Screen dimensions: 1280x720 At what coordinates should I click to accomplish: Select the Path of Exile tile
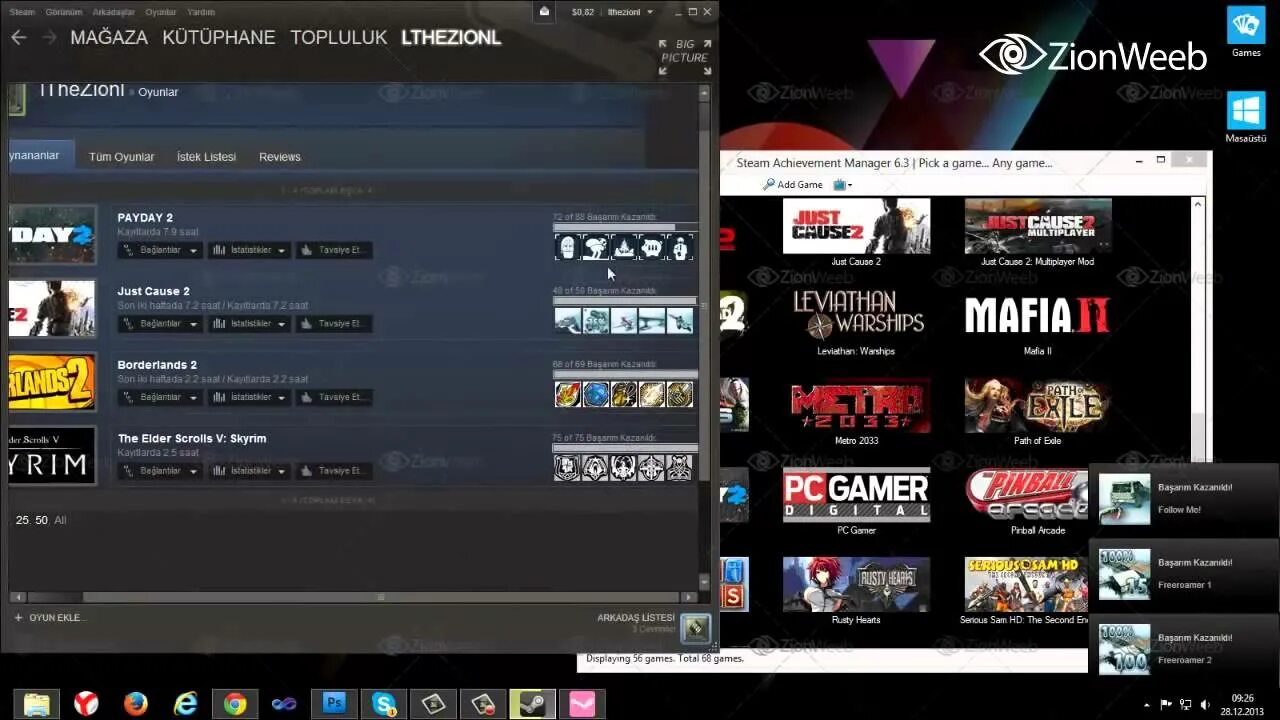click(x=1038, y=411)
